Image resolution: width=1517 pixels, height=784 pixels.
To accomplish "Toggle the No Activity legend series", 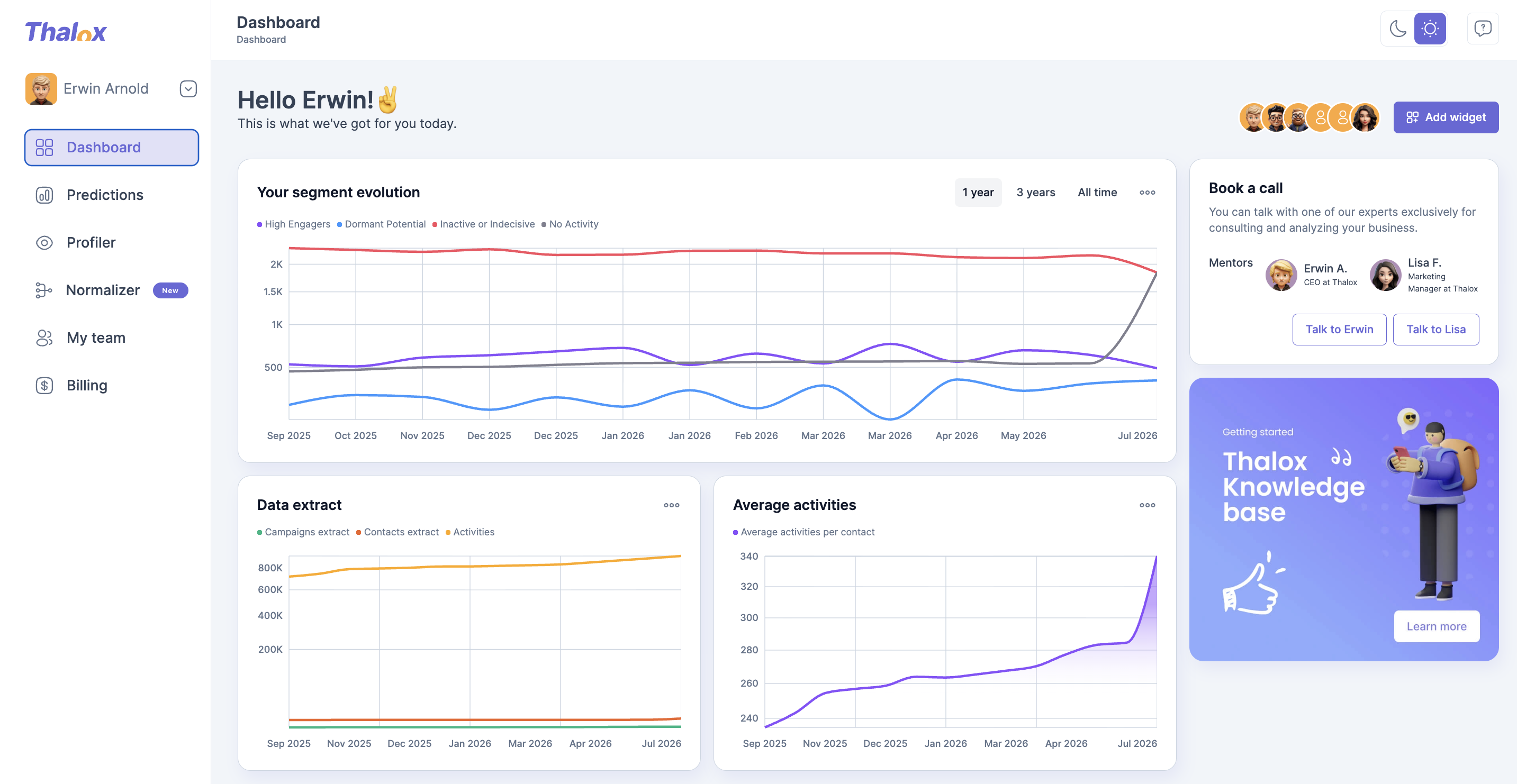I will pos(570,224).
